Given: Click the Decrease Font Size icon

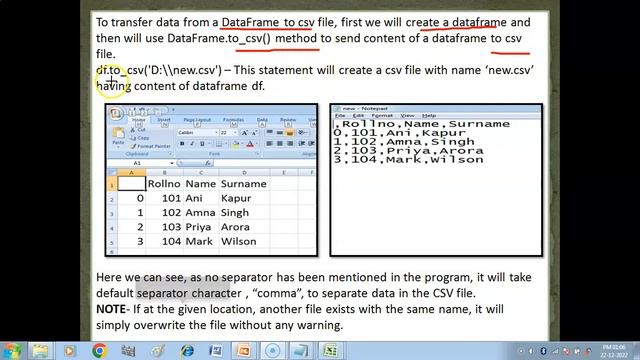Looking at the screenshot, I should 254,133.
